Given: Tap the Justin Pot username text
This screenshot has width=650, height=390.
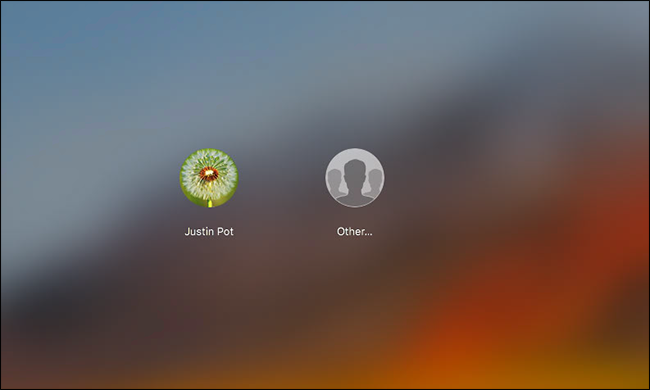Looking at the screenshot, I should 209,231.
